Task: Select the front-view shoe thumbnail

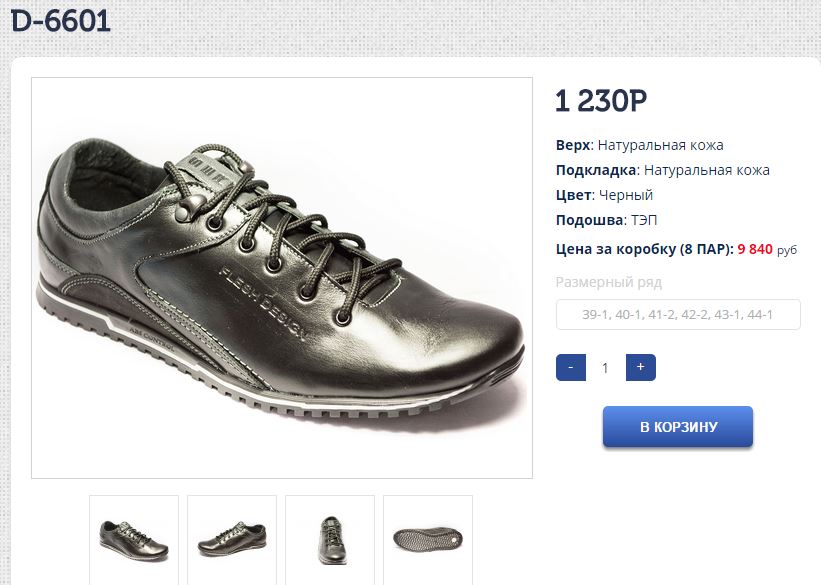Action: click(x=330, y=538)
